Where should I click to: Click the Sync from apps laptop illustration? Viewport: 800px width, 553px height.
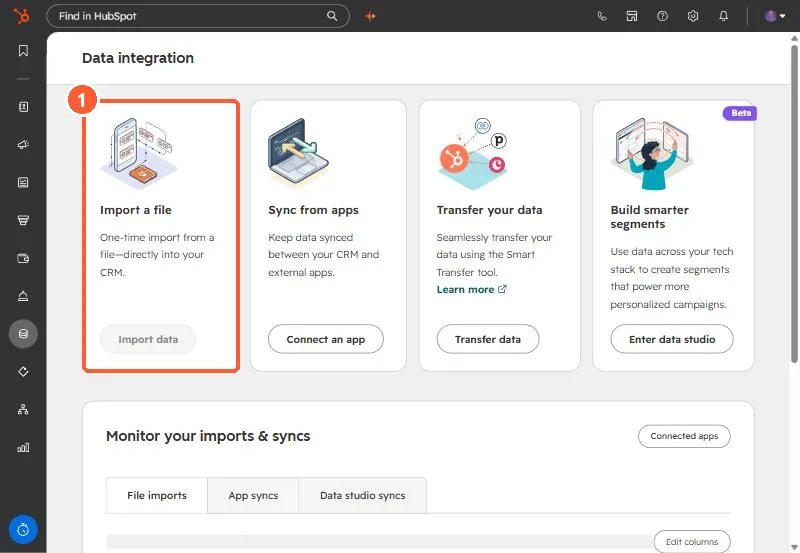pos(299,154)
